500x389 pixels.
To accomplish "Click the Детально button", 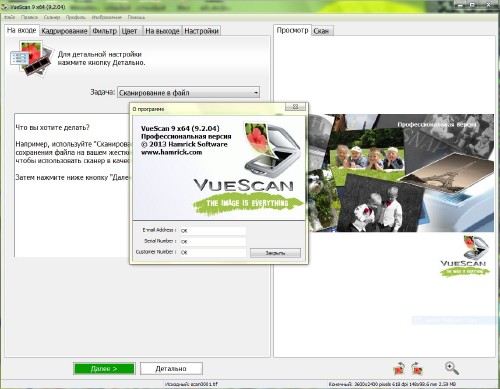I will coord(171,369).
